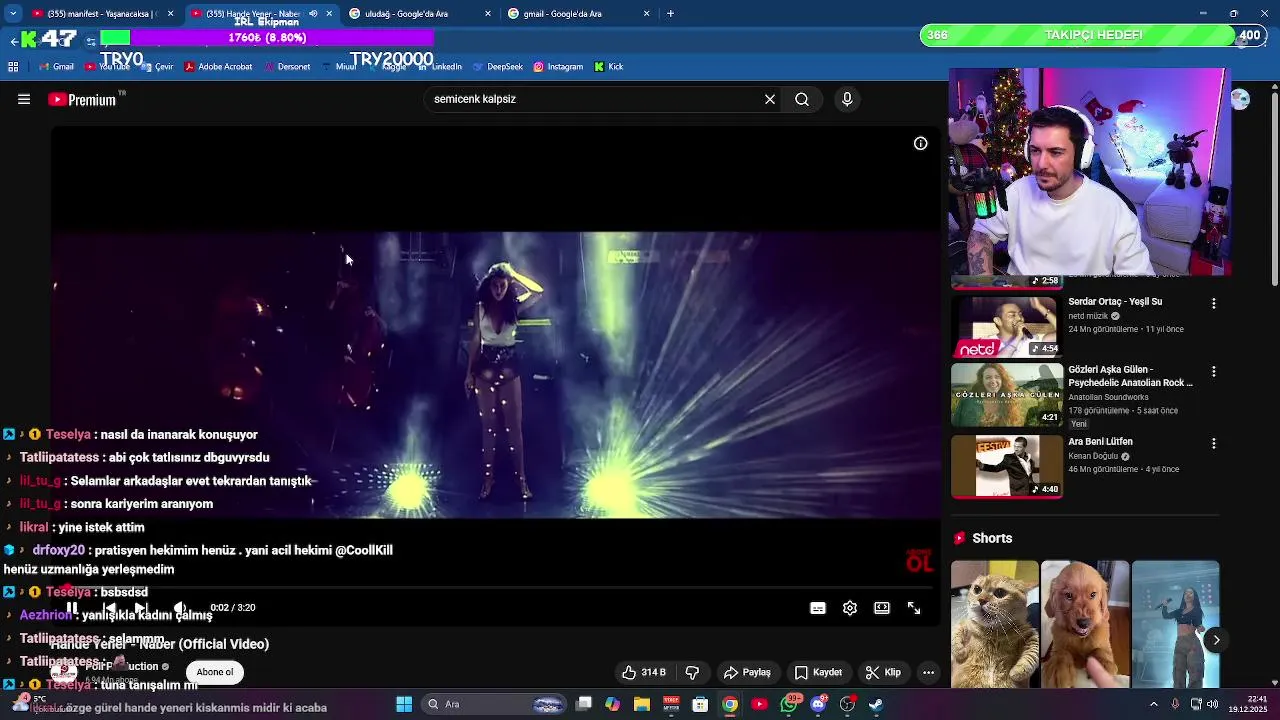
Task: Open the Copilot taskbar icon
Action: click(x=613, y=704)
